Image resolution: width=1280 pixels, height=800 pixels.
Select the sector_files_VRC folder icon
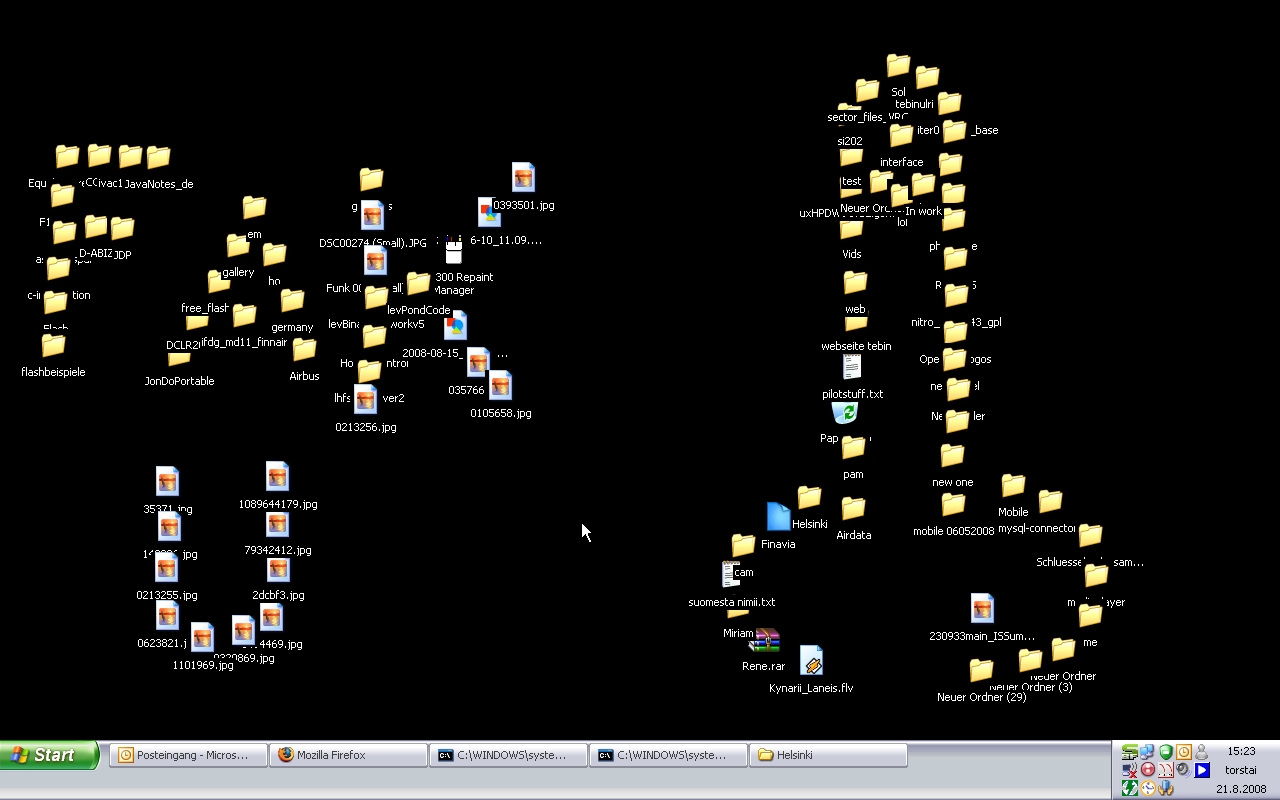click(x=867, y=92)
